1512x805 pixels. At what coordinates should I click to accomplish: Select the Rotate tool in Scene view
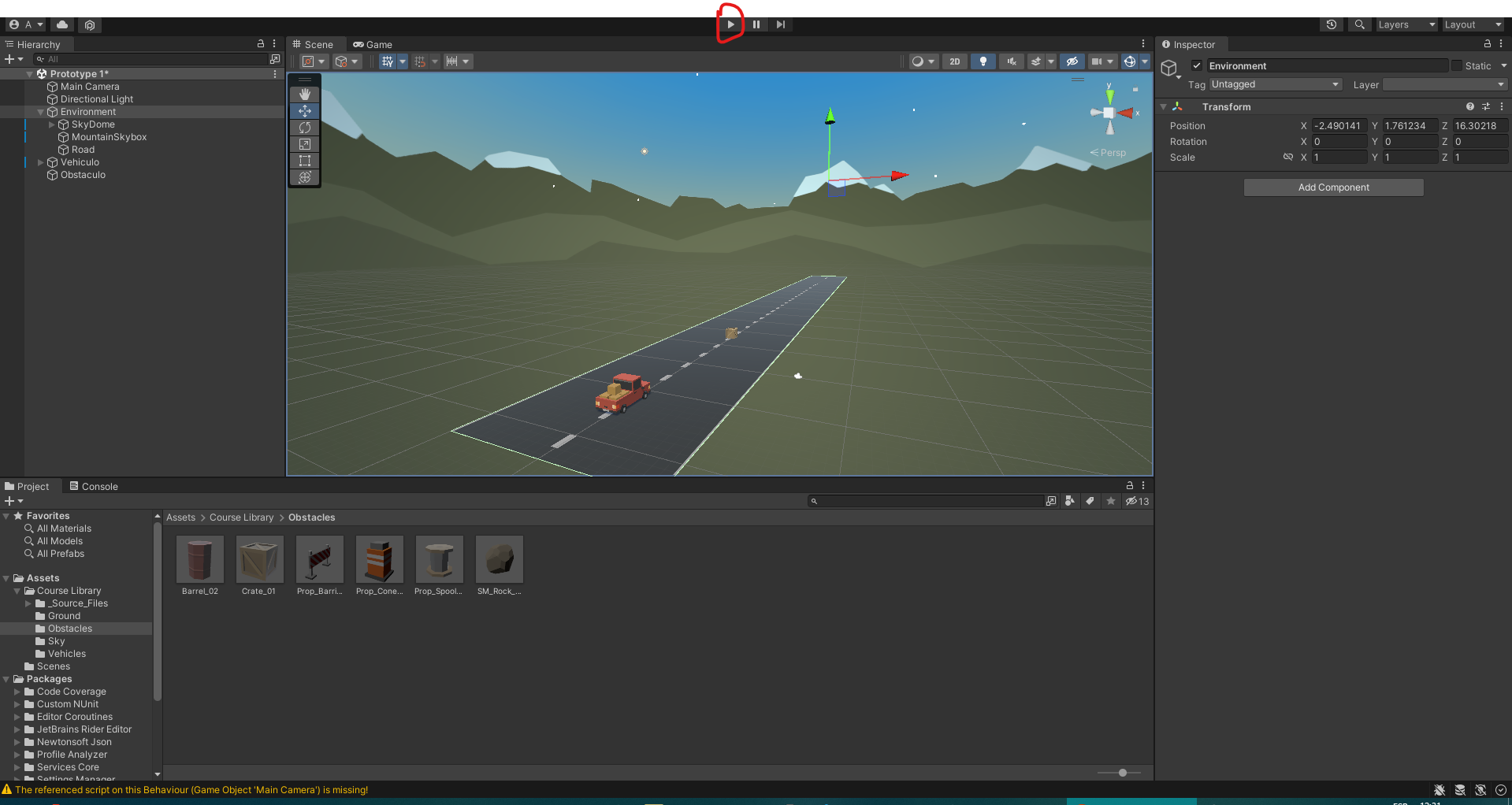tap(305, 128)
